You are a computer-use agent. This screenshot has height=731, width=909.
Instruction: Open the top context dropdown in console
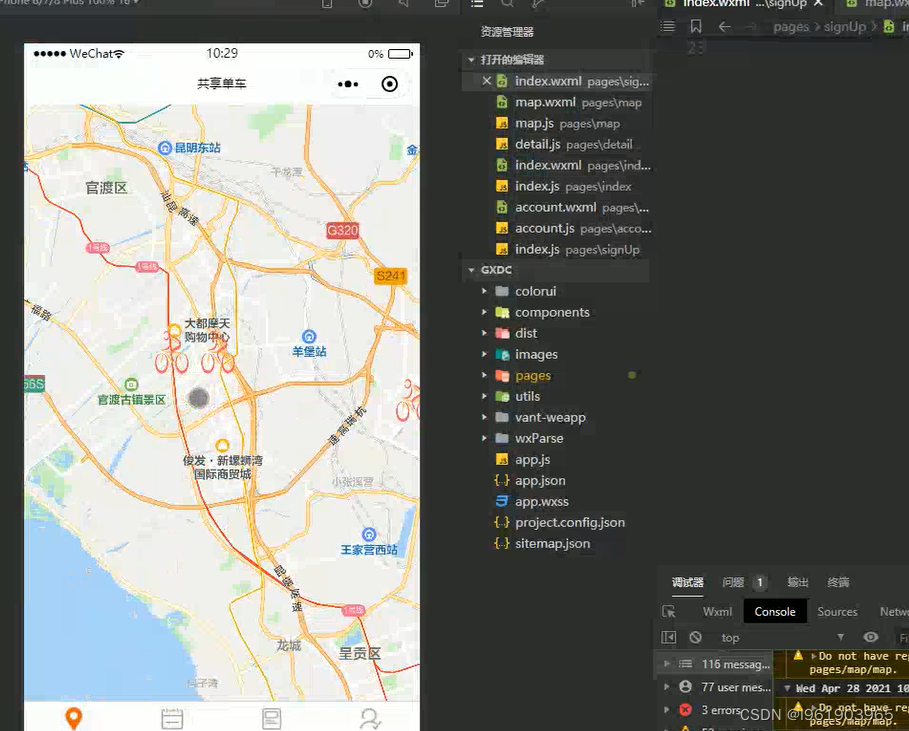pos(782,638)
